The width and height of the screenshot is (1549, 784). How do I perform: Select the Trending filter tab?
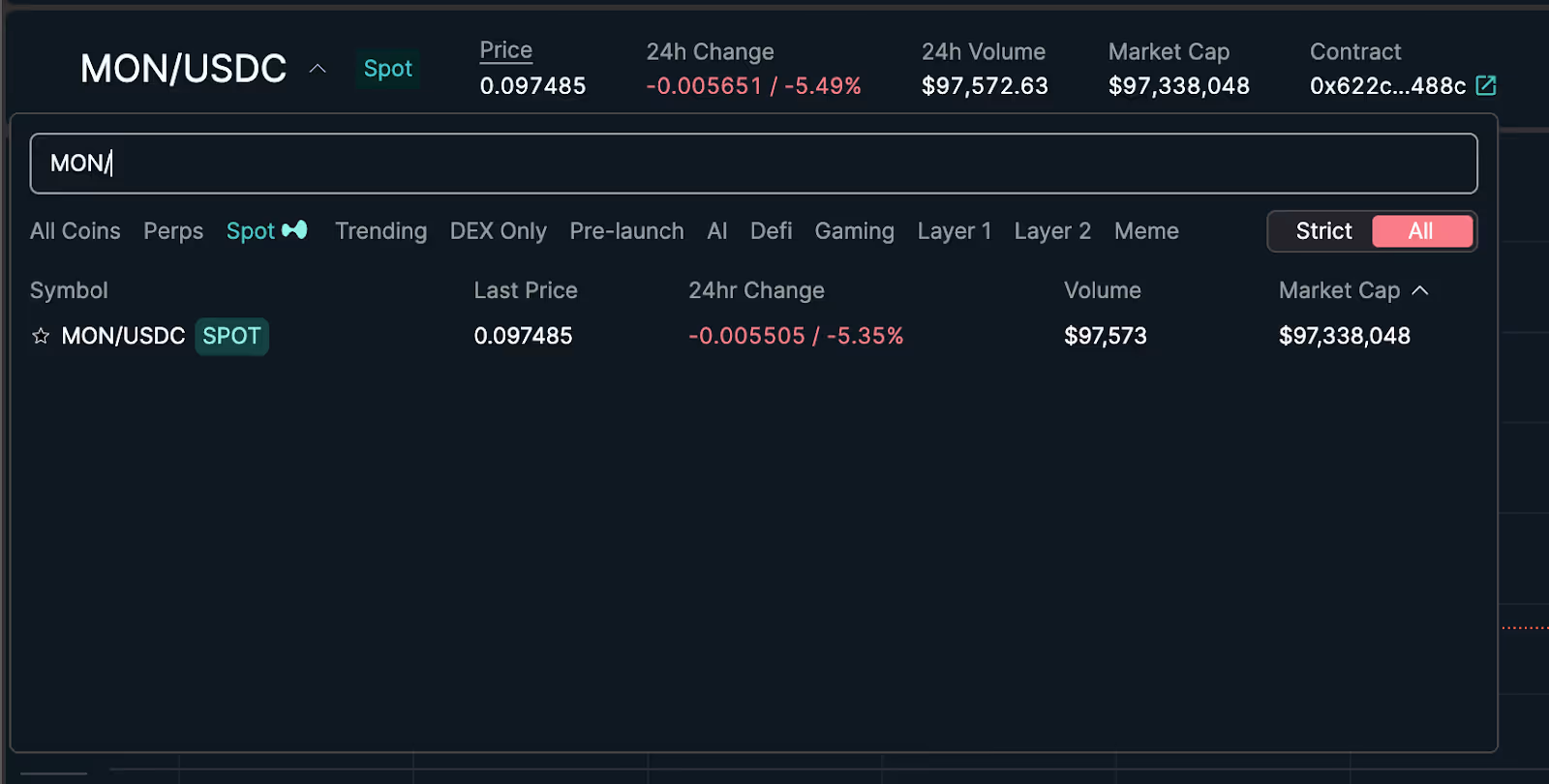[x=380, y=231]
